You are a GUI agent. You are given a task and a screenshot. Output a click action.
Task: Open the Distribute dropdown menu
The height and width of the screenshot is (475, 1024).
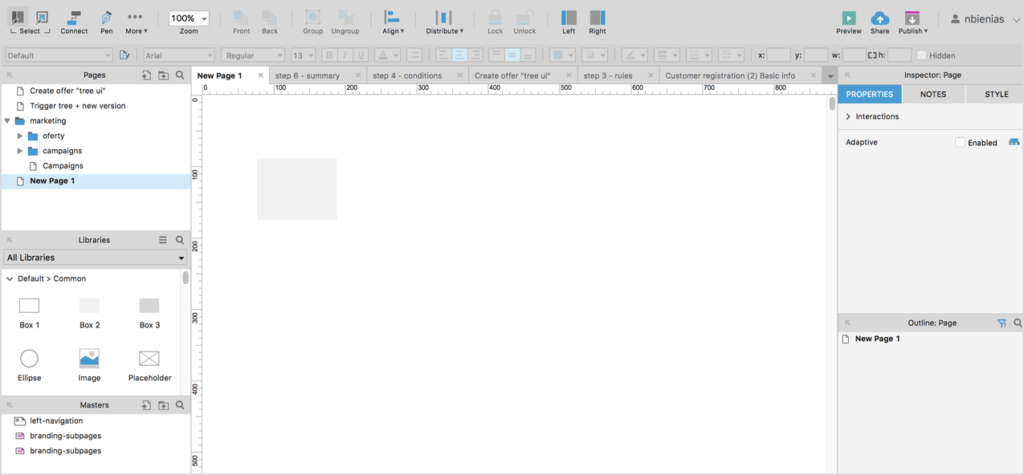click(444, 22)
